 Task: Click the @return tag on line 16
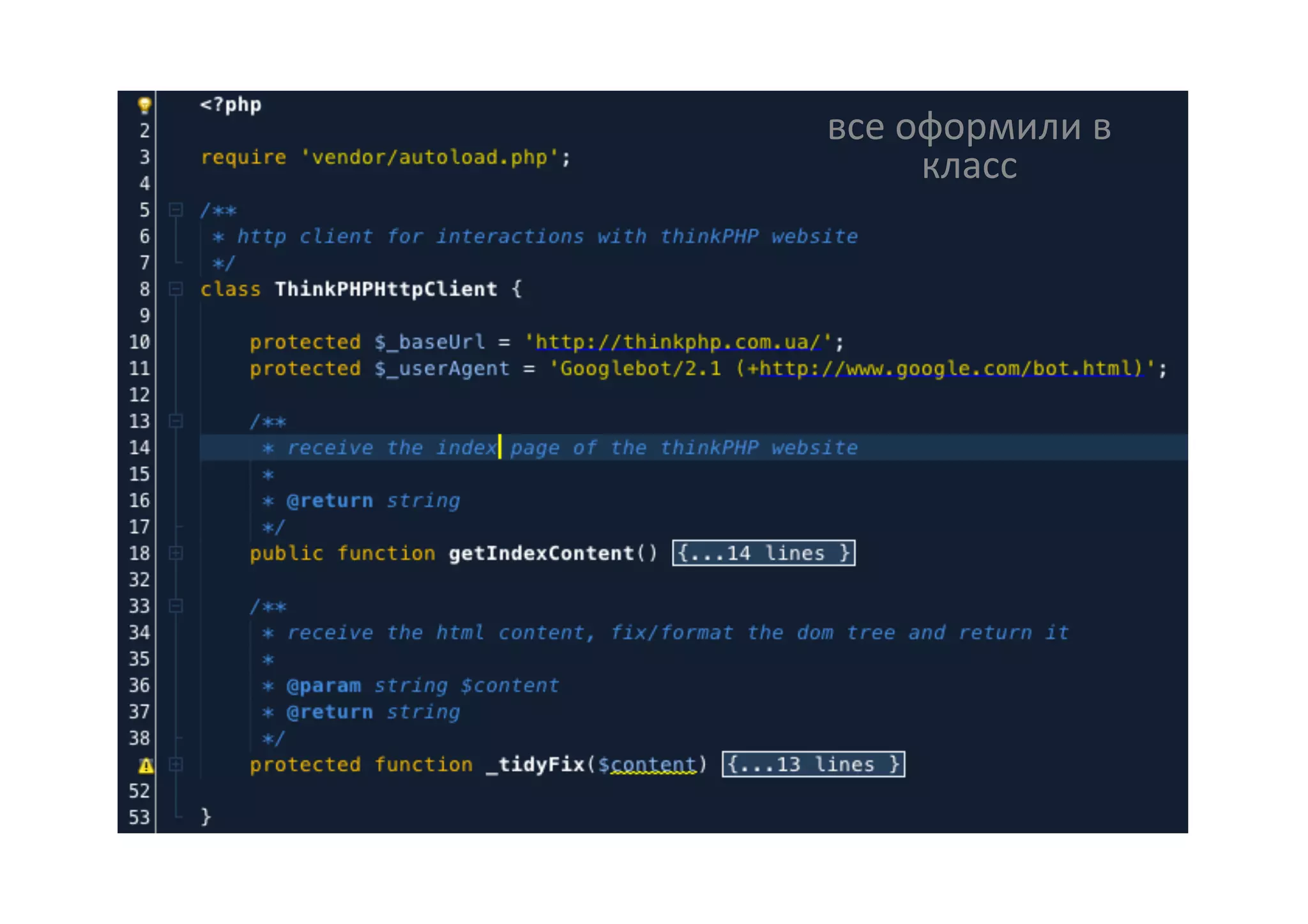pyautogui.click(x=330, y=501)
